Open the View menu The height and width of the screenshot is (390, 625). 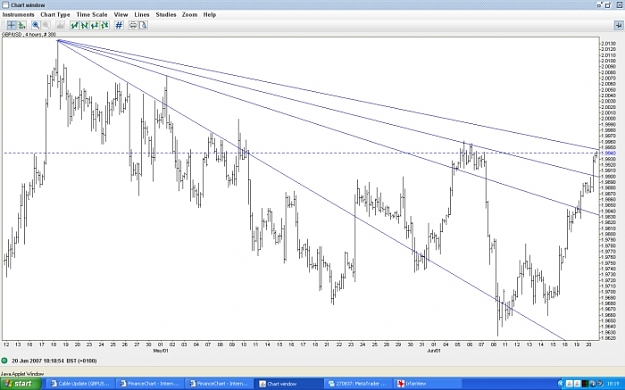[121, 15]
